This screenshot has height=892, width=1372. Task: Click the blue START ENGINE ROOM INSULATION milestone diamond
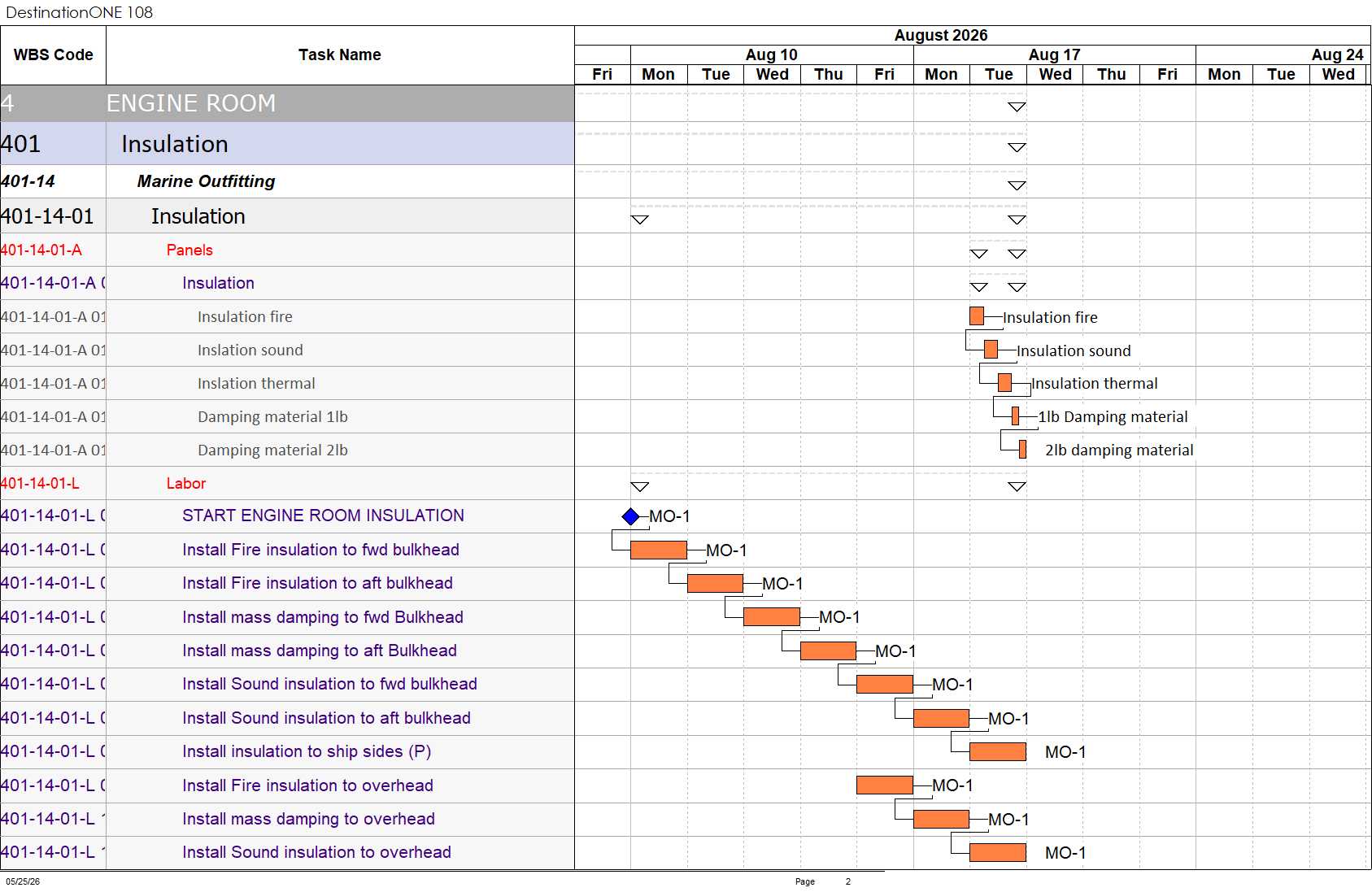click(x=630, y=516)
